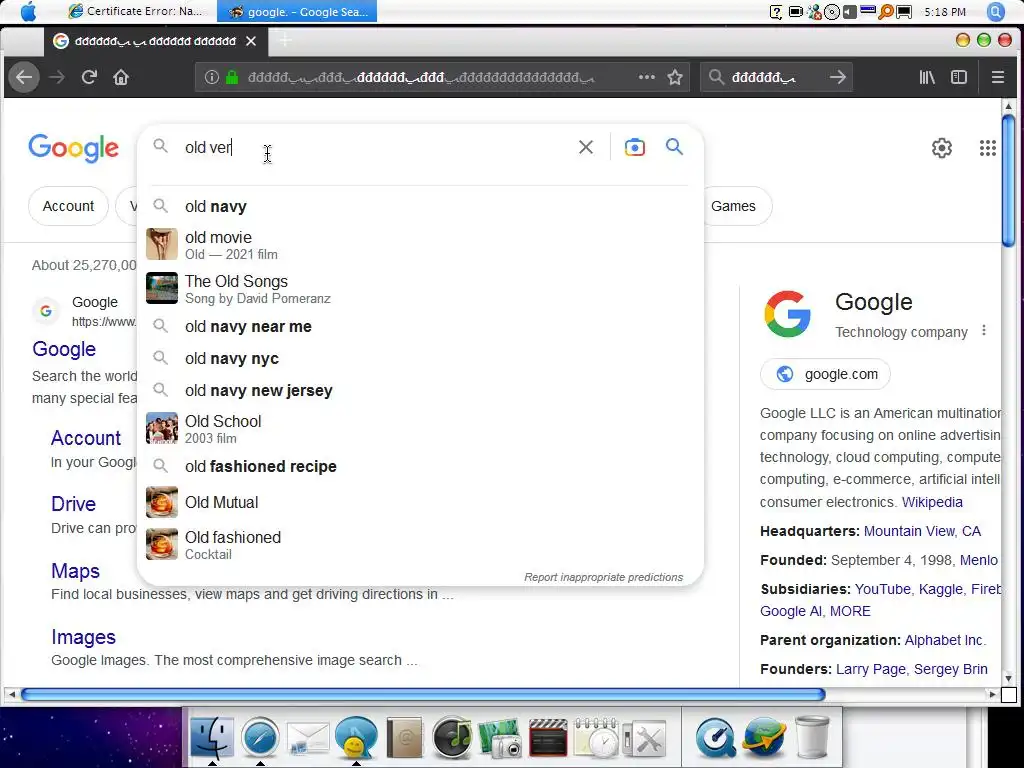1024x768 pixels.
Task: Open Mail from the dock
Action: click(308, 739)
